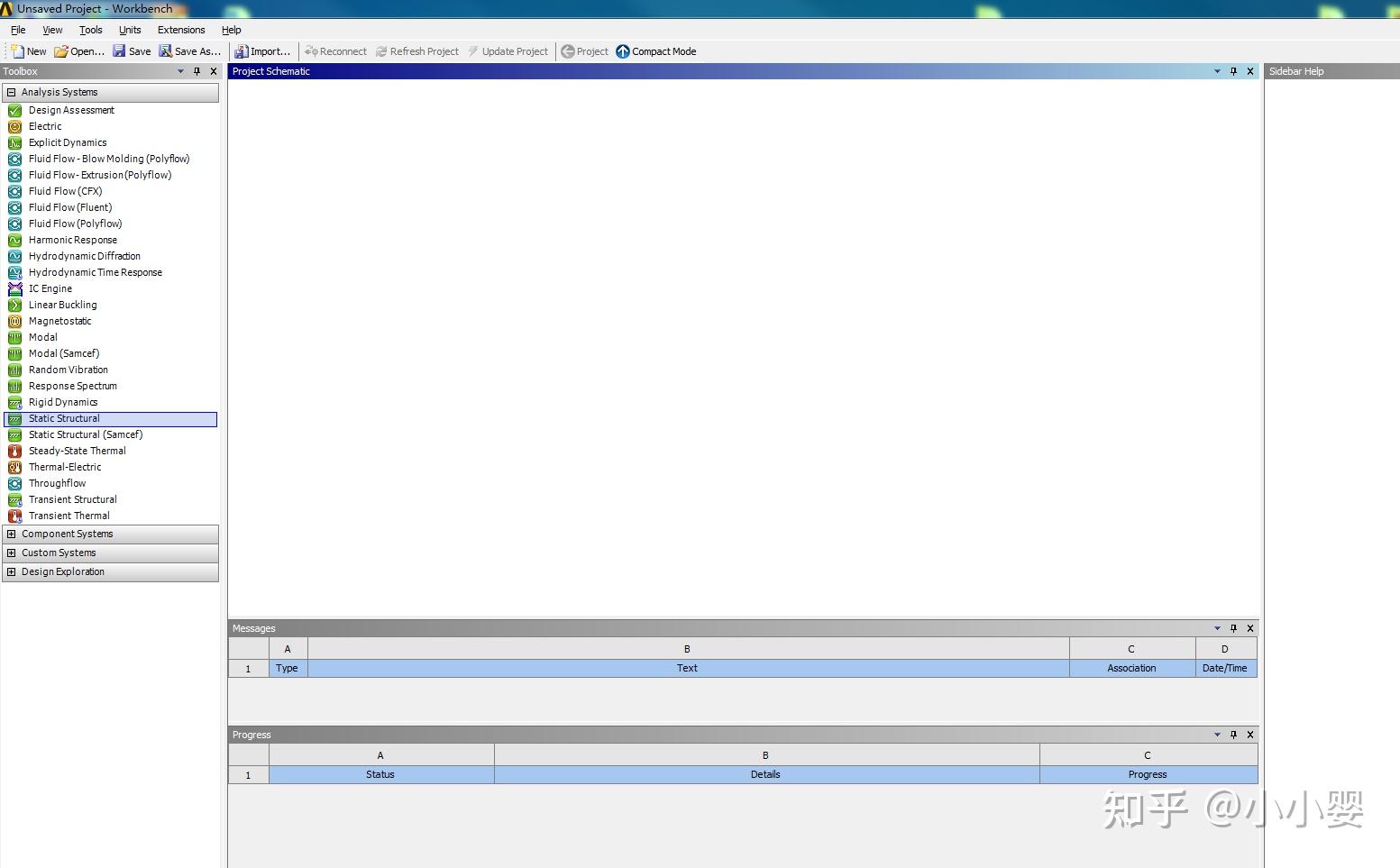Pin the Toolbox panel open
Screen dimensions: 1400x868
[197, 71]
